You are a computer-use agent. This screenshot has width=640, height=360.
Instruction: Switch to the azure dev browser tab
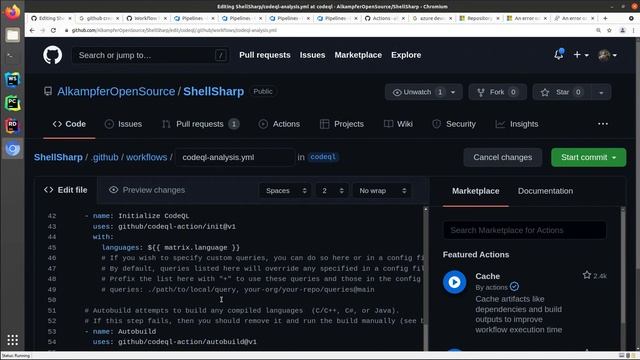pyautogui.click(x=431, y=18)
